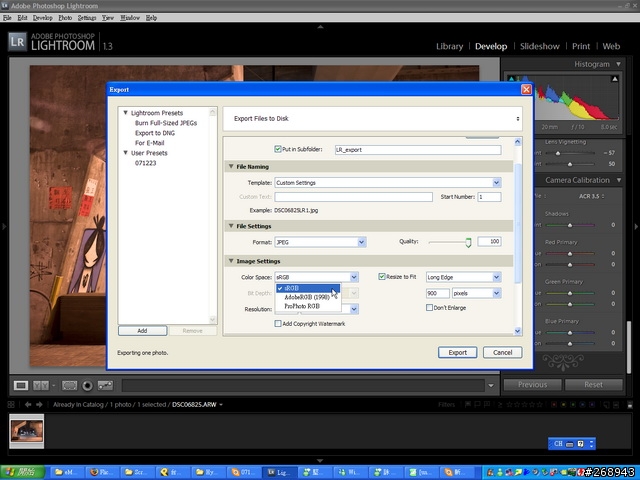
Task: Open the Export Files to Disk selector
Action: (x=373, y=119)
